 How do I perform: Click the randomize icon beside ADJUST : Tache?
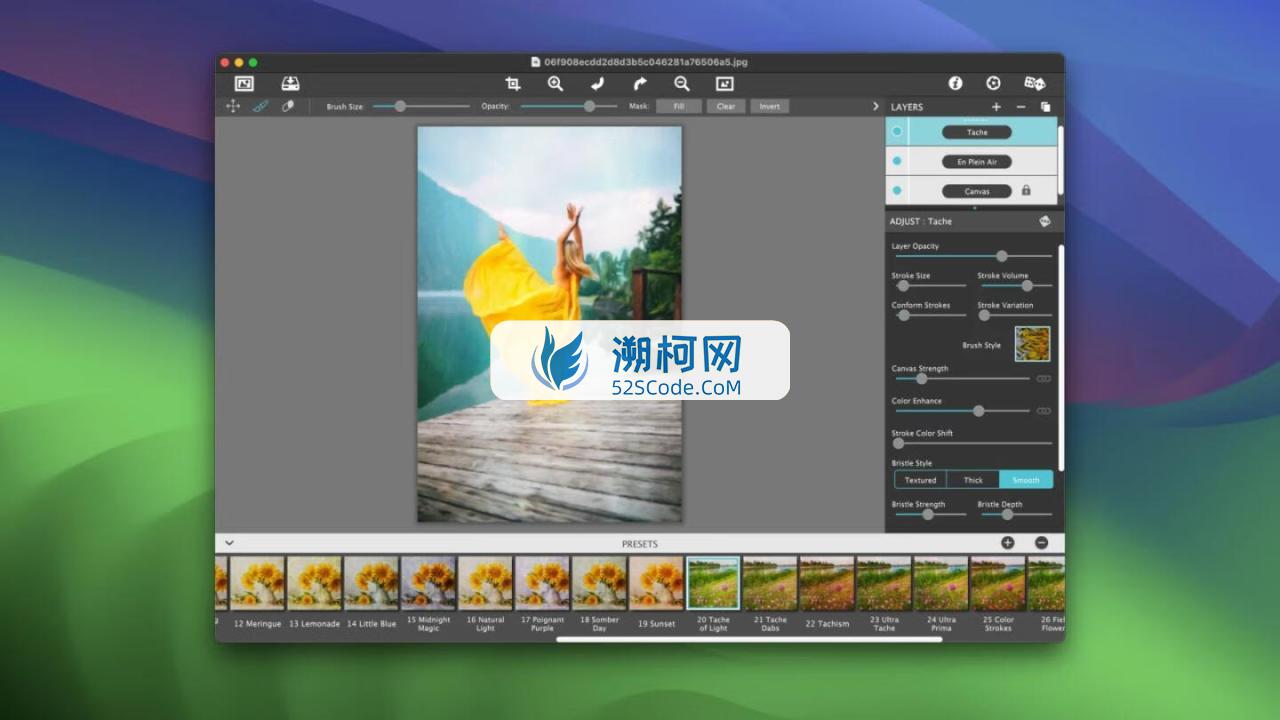click(1045, 221)
